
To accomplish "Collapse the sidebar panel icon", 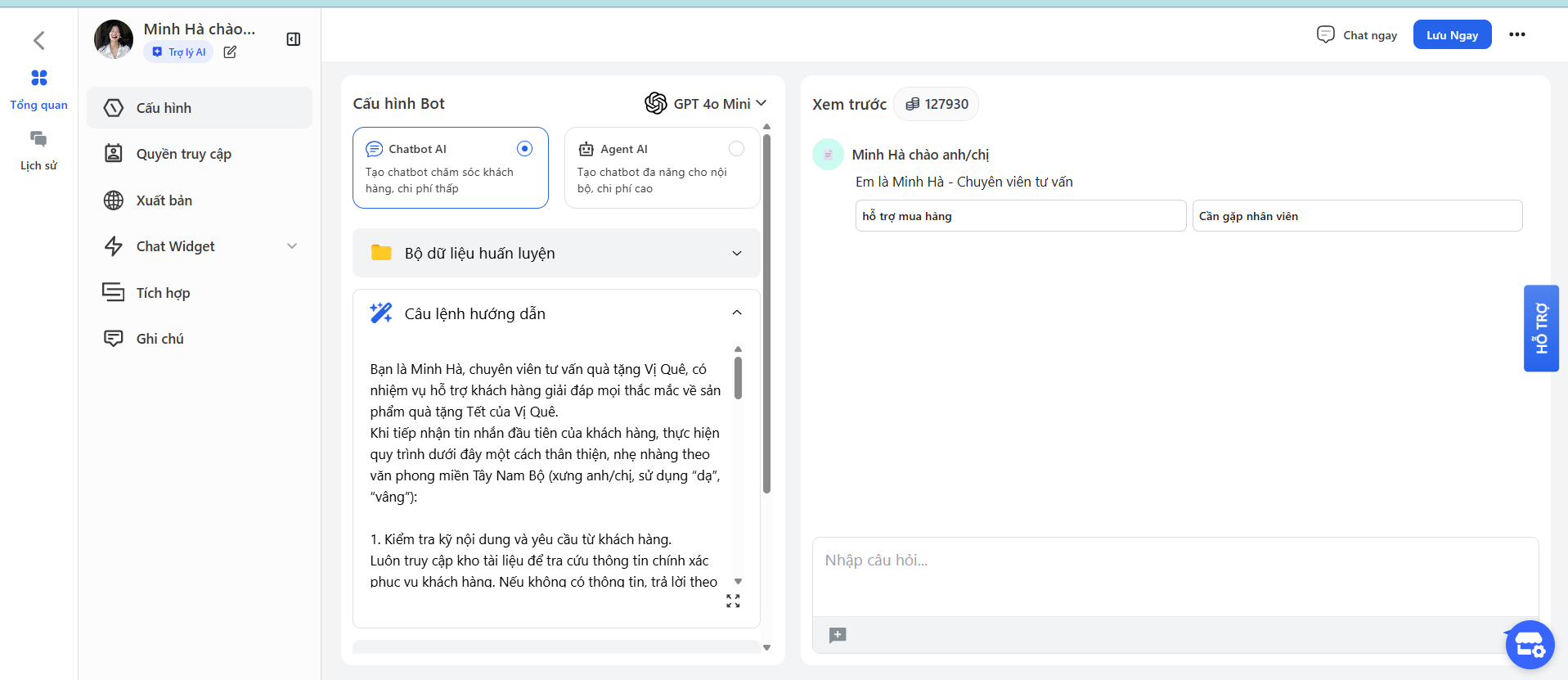I will 294,39.
